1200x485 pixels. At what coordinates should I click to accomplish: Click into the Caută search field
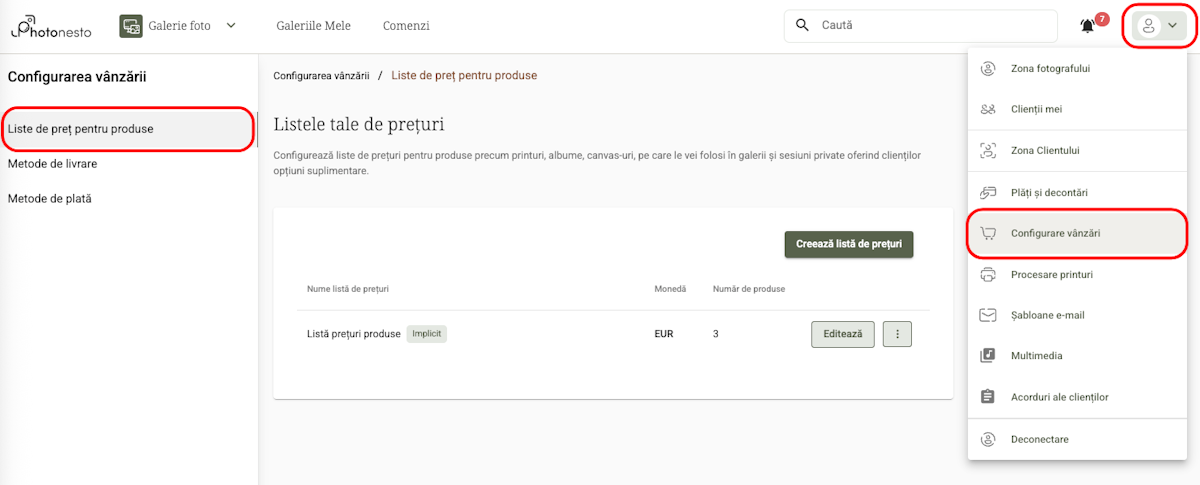[930, 26]
